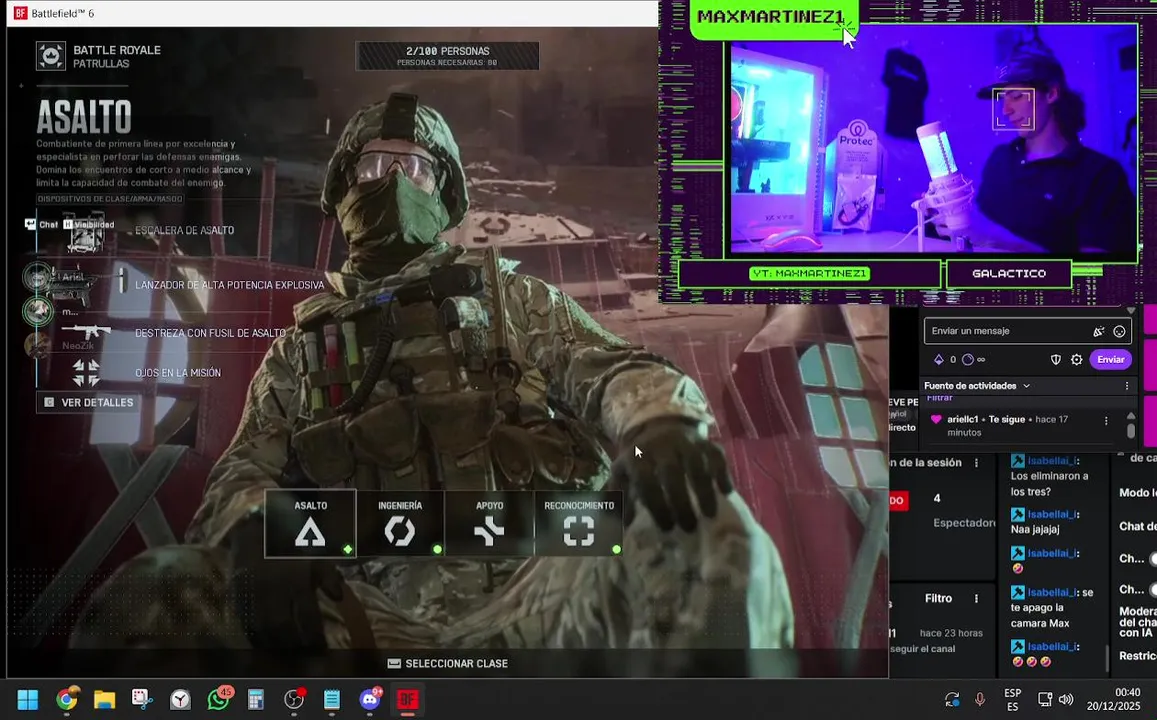Select the Apoyo class icon
Viewport: 1157px width, 720px height.
coord(488,531)
